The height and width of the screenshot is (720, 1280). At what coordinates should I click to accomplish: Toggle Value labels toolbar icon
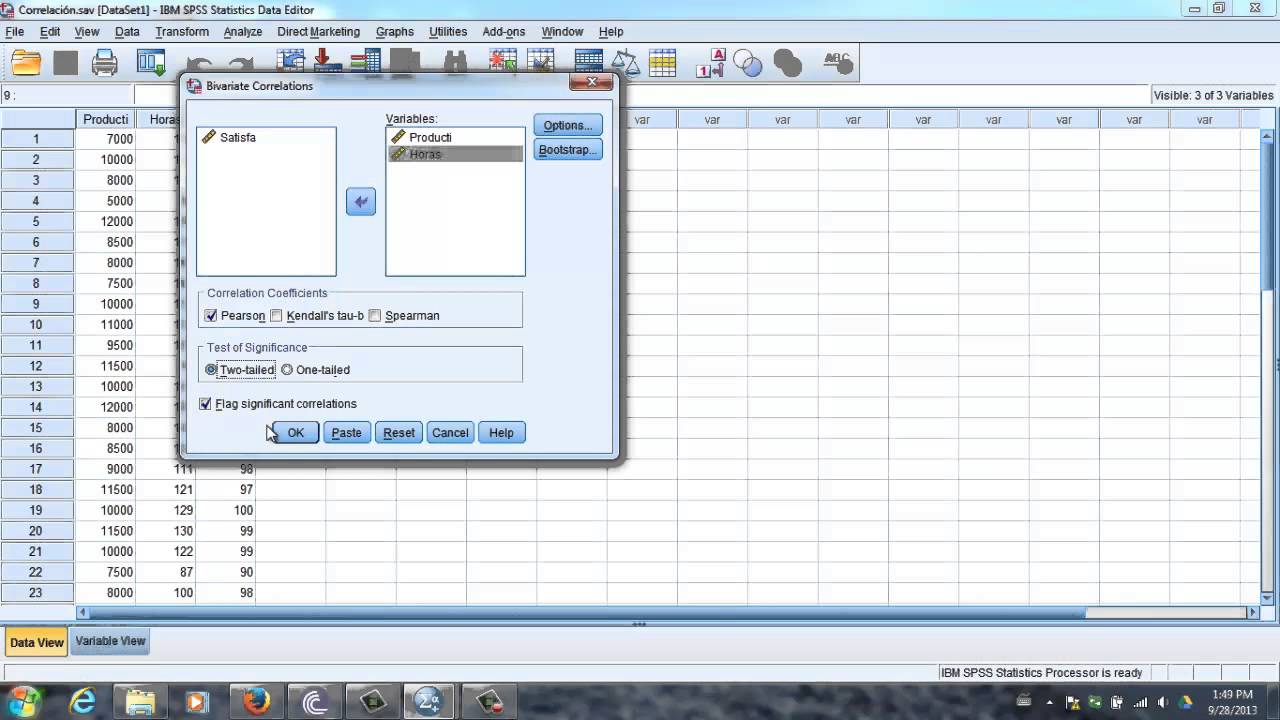710,63
